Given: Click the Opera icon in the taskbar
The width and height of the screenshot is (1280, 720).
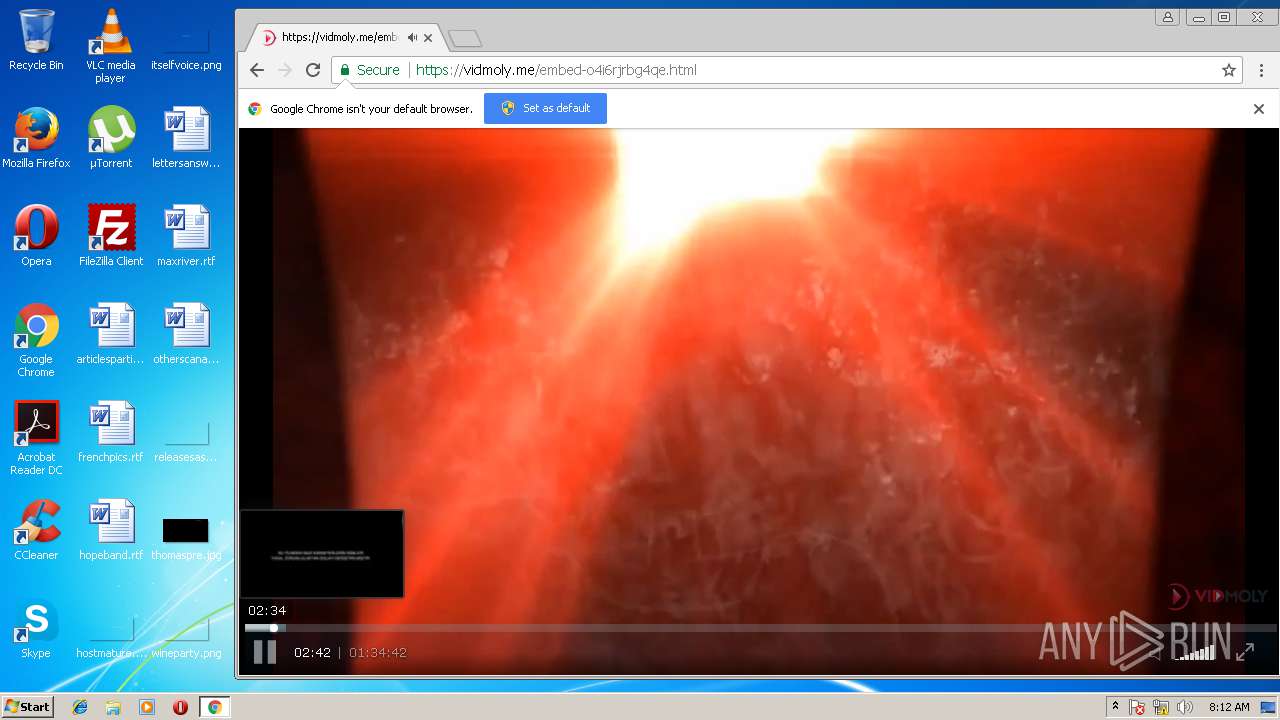Looking at the screenshot, I should pyautogui.click(x=180, y=707).
